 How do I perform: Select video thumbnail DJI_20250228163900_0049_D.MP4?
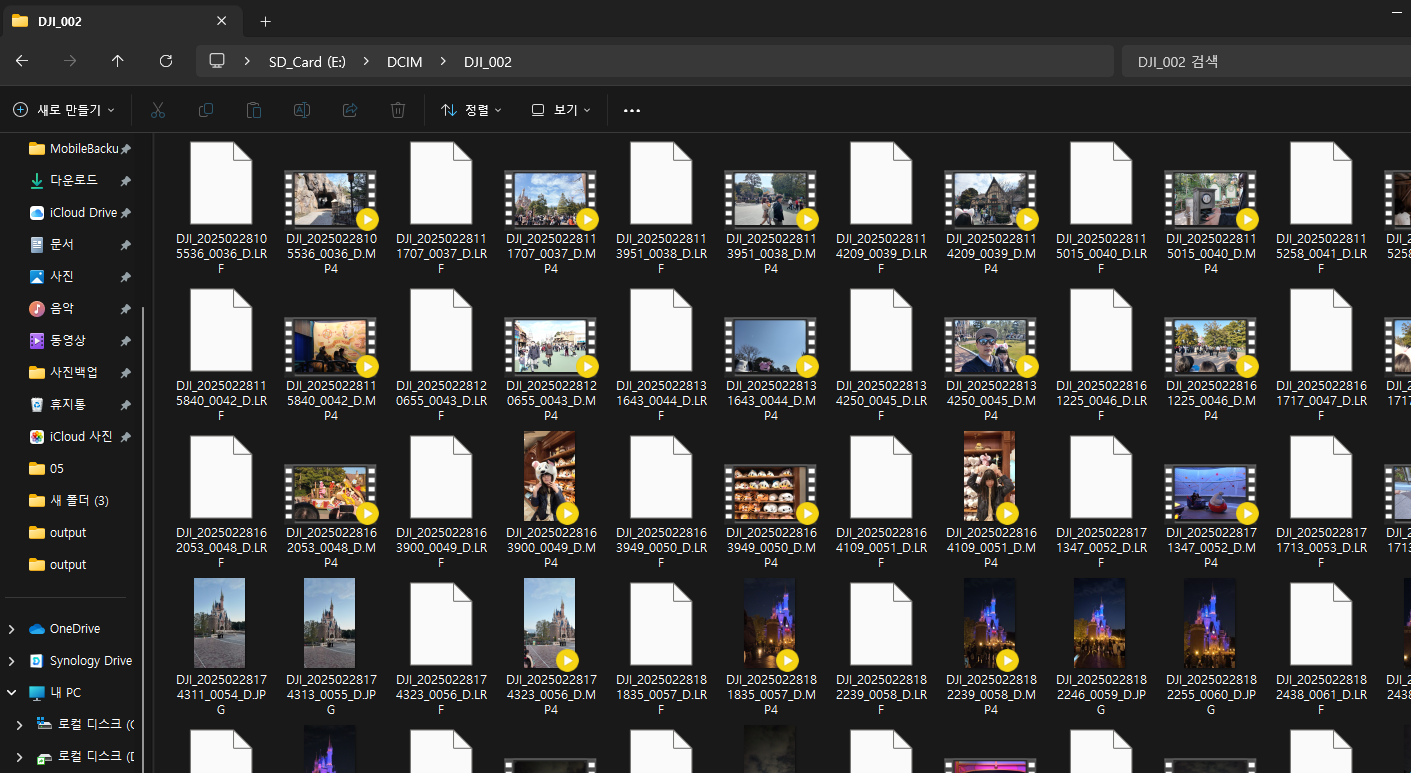[x=550, y=477]
